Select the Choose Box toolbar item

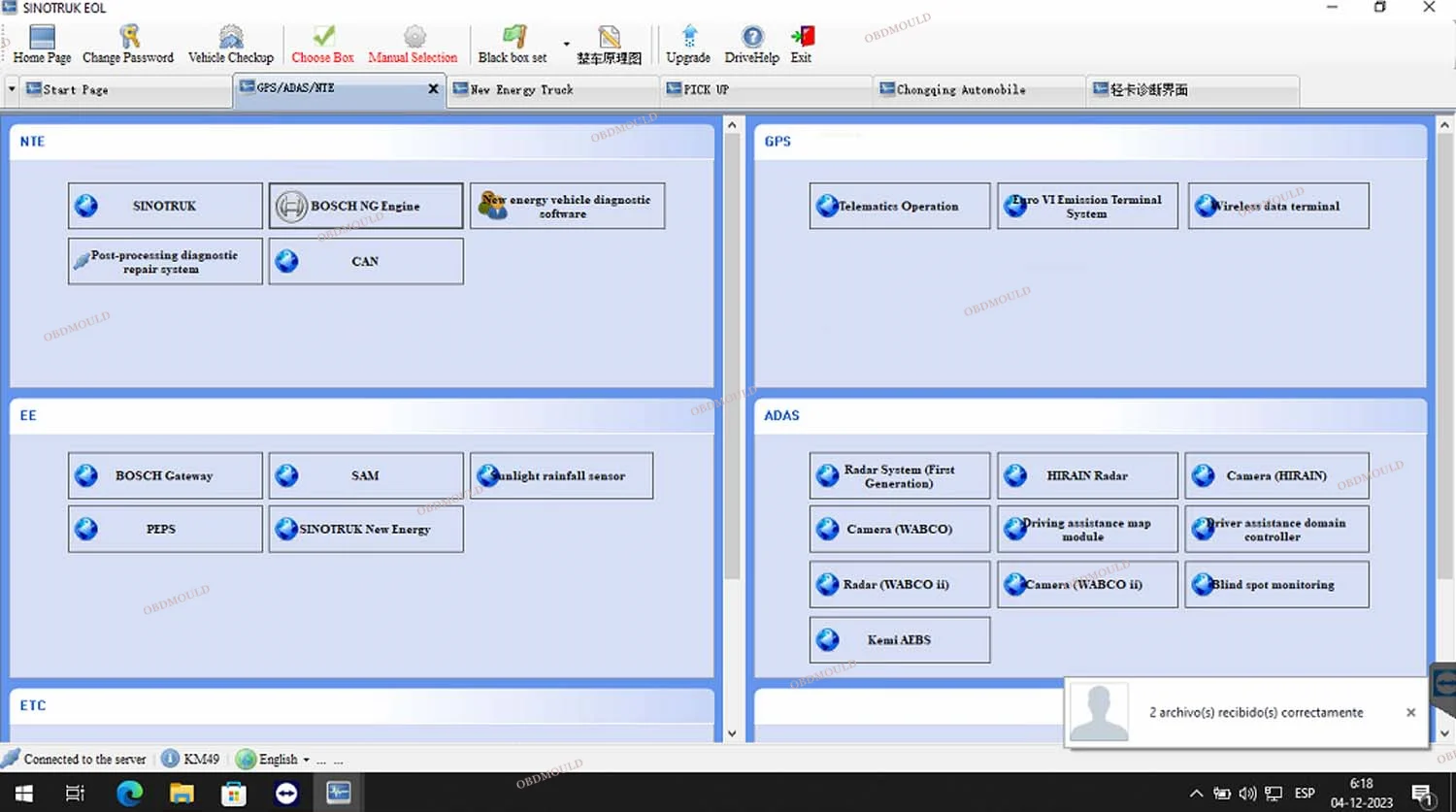click(x=323, y=45)
